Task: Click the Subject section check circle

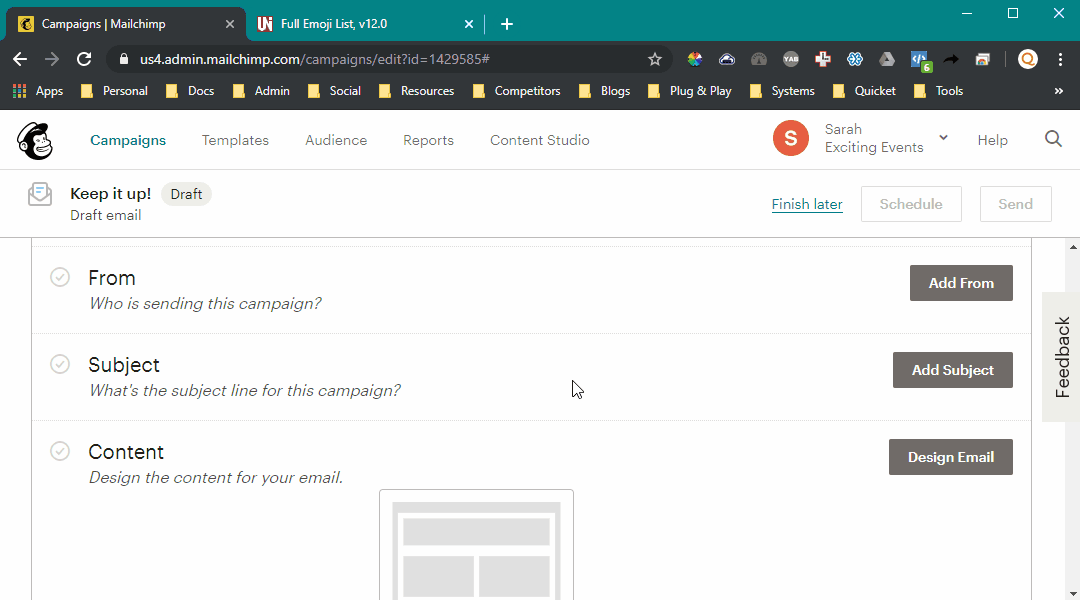Action: click(60, 364)
